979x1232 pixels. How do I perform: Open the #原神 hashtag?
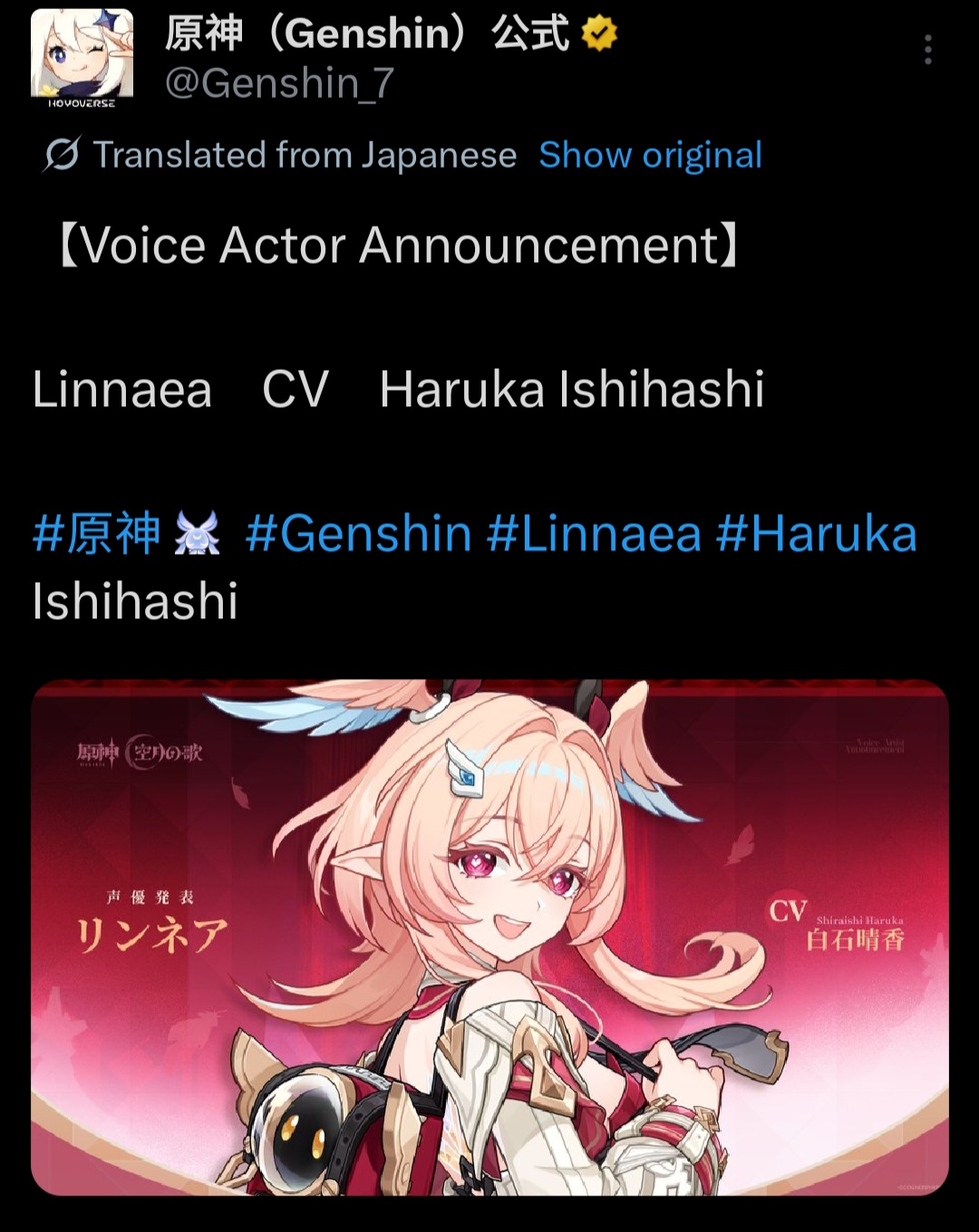click(96, 533)
